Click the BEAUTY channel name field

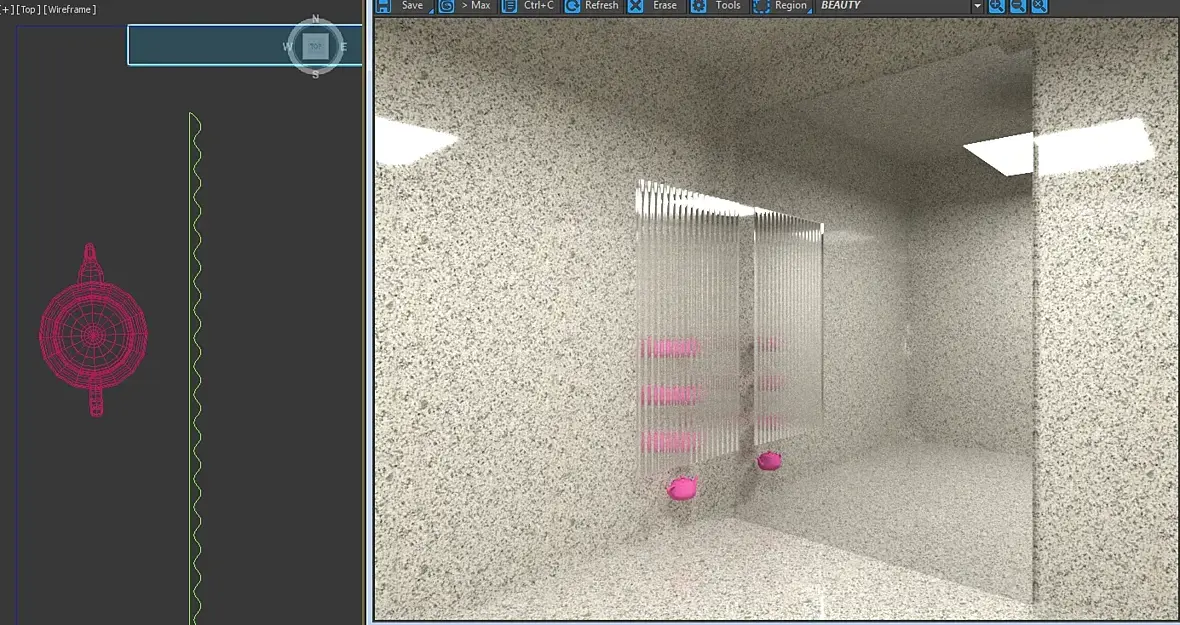(x=893, y=5)
